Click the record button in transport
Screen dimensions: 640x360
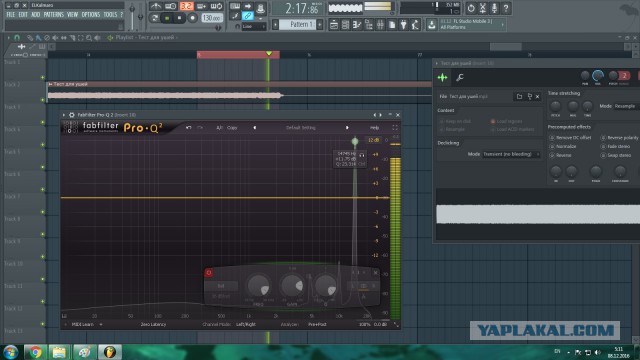(x=192, y=18)
